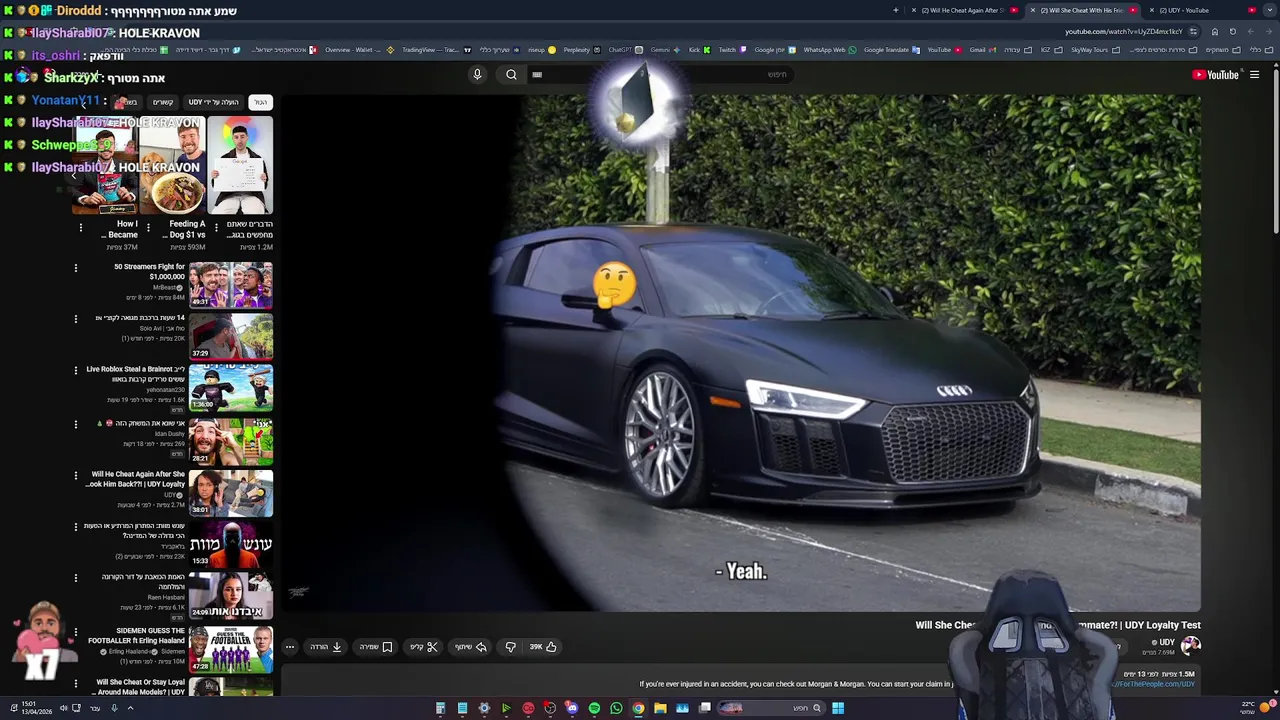Open options for the Idan Dushy video
This screenshot has height=720, width=1280.
[x=76, y=424]
